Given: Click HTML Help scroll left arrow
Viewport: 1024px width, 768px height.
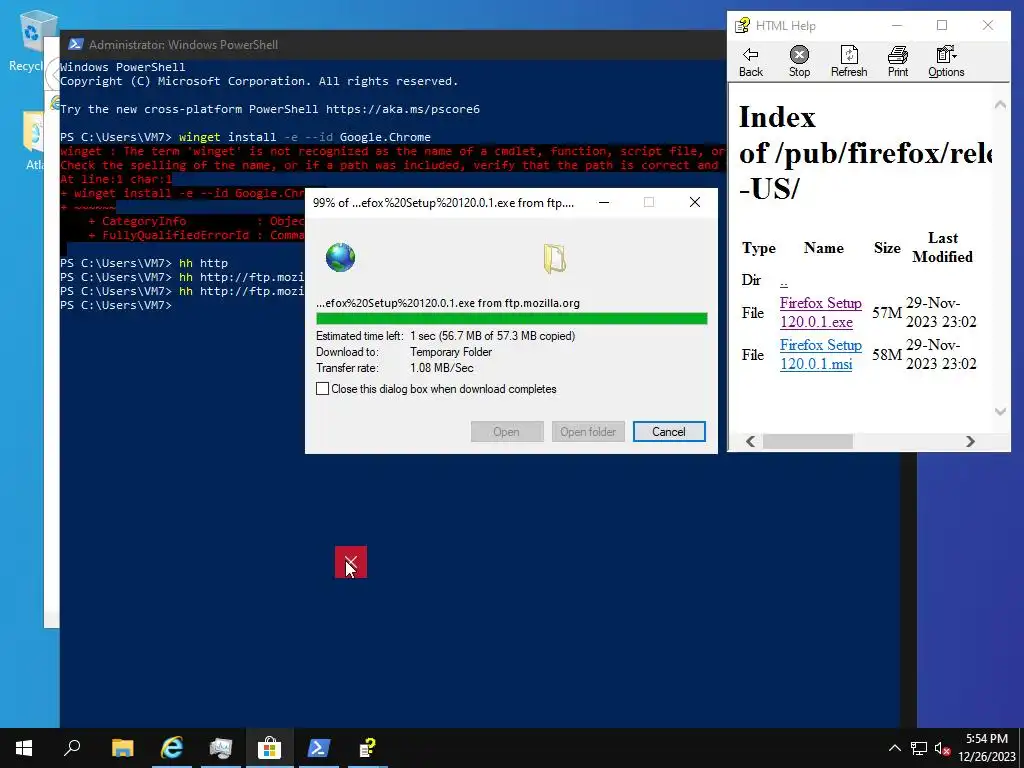Looking at the screenshot, I should pyautogui.click(x=751, y=441).
